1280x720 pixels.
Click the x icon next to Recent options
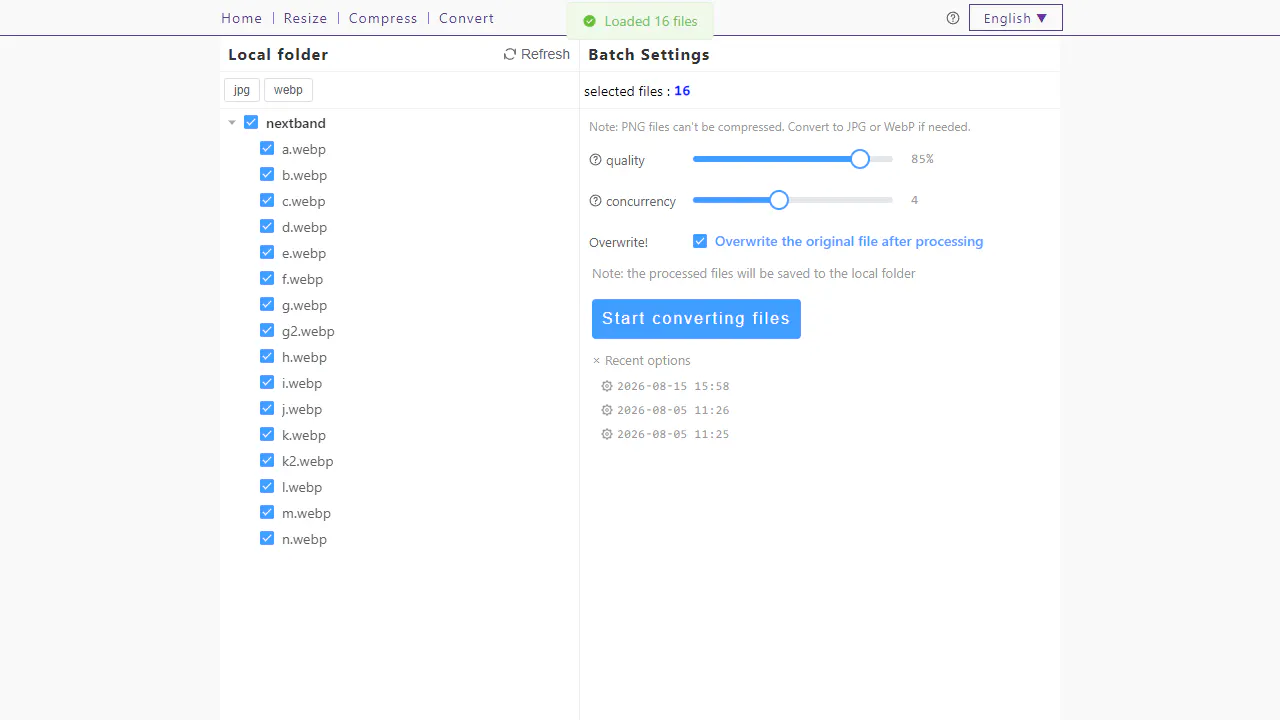tap(597, 361)
